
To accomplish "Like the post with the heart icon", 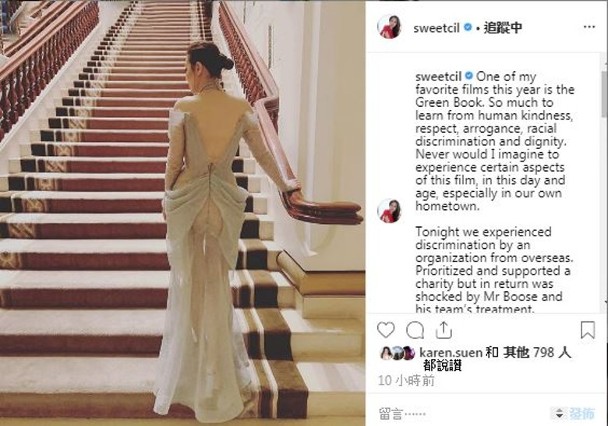I will coord(386,330).
